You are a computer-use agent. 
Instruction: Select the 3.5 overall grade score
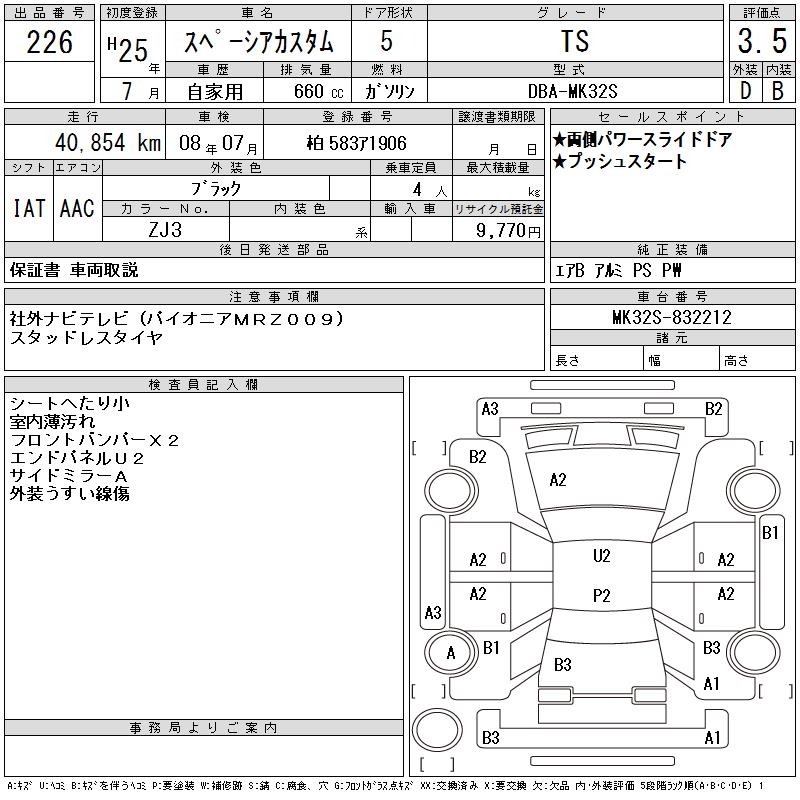tap(762, 41)
